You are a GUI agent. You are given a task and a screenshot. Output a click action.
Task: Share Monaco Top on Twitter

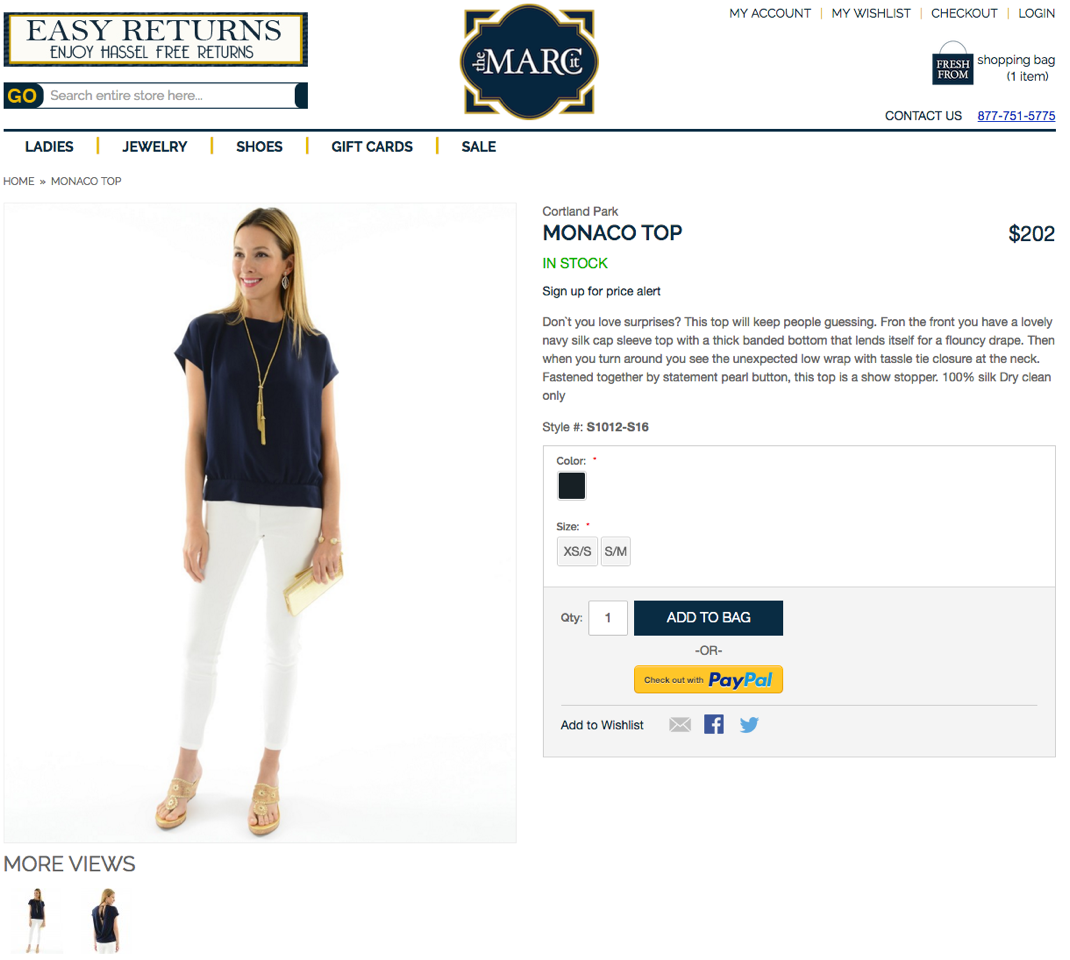pos(749,725)
